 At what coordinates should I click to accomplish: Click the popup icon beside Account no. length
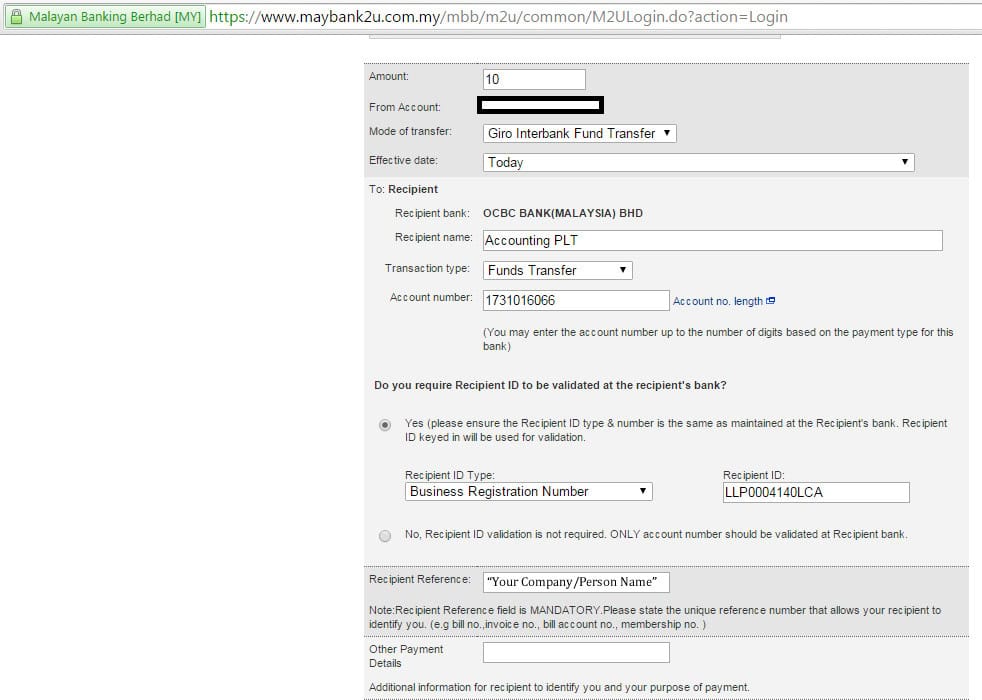(x=770, y=301)
